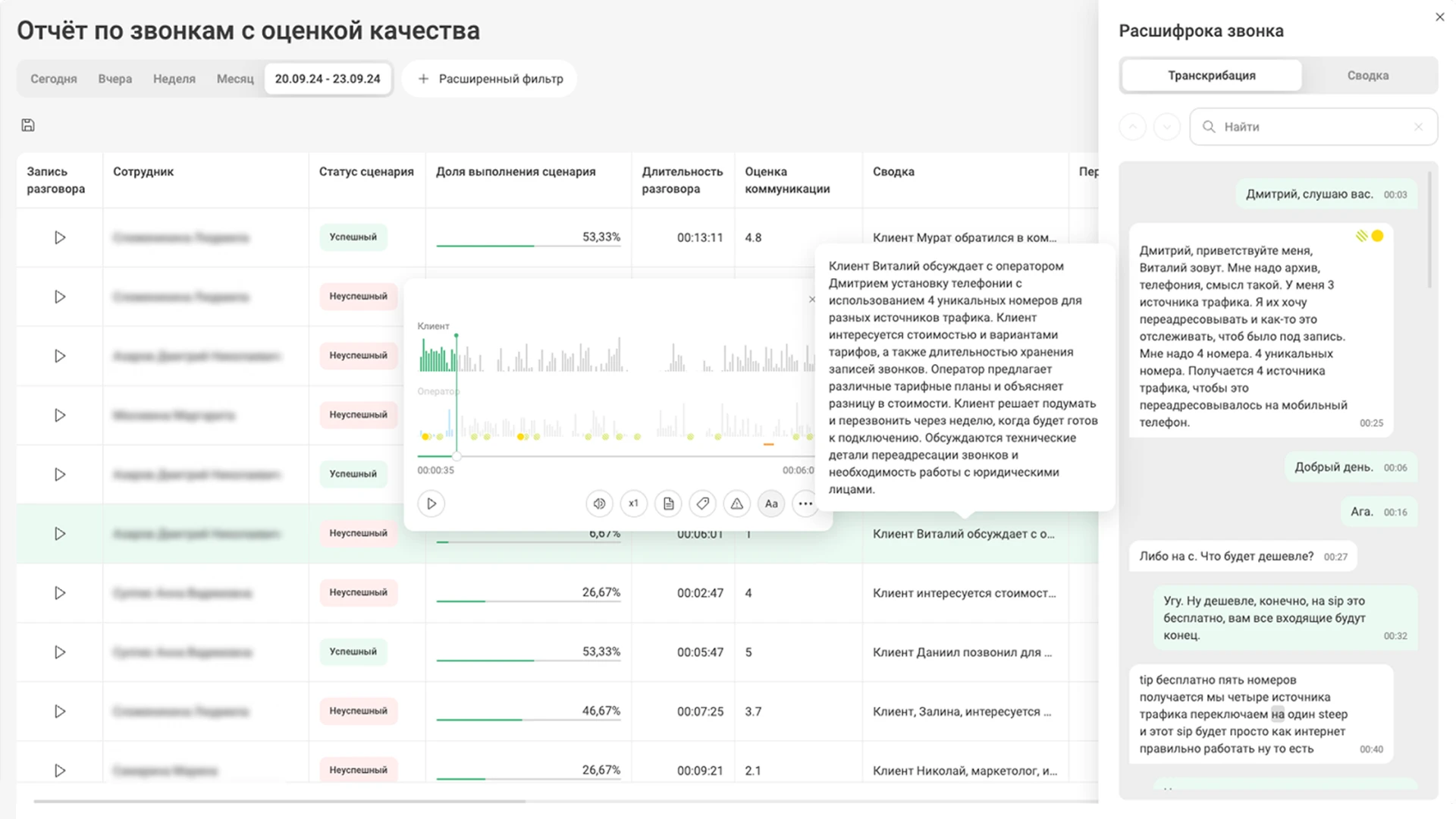Click the Найти search field
This screenshot has height=819, width=1456.
click(1312, 127)
